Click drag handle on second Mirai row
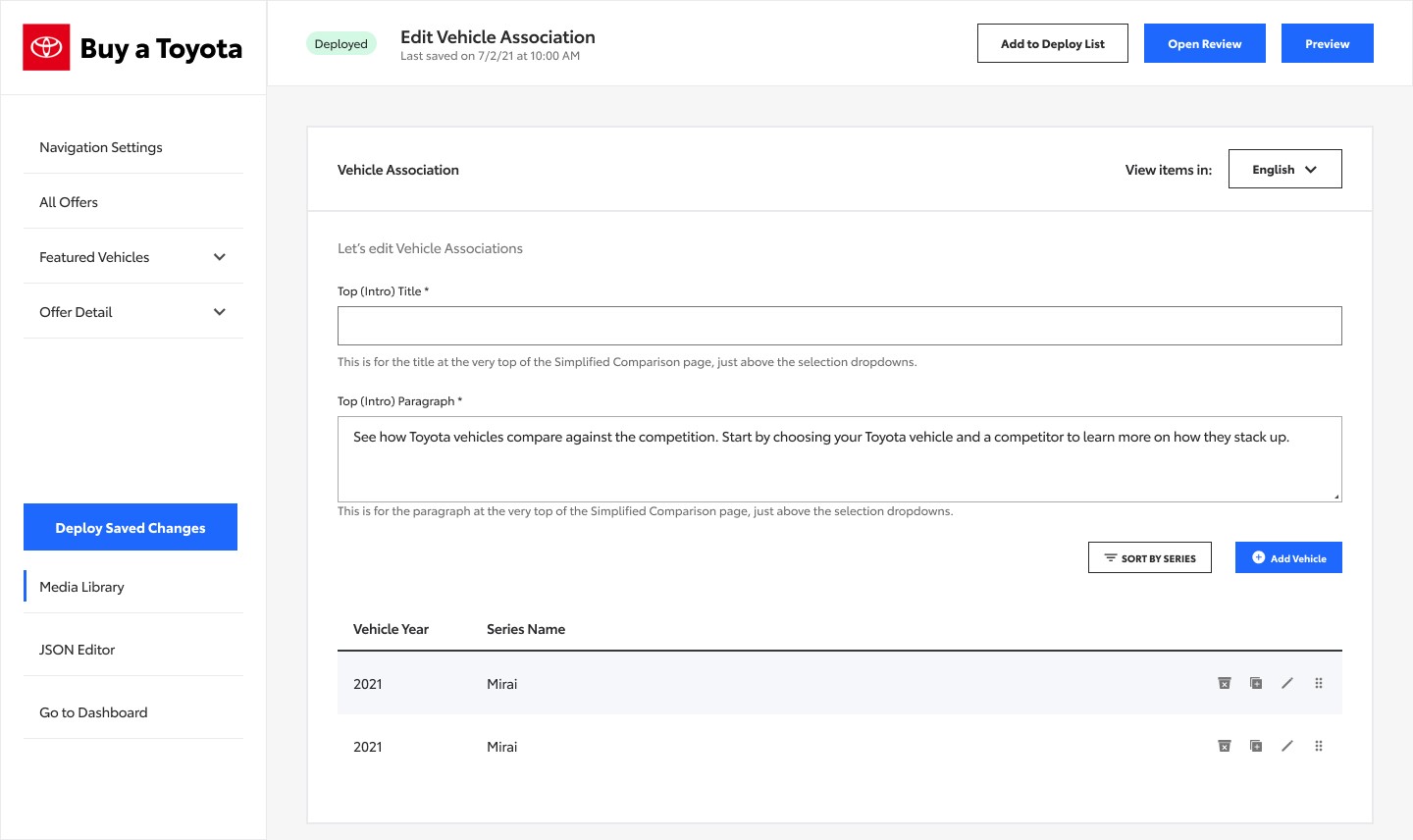 [1319, 746]
